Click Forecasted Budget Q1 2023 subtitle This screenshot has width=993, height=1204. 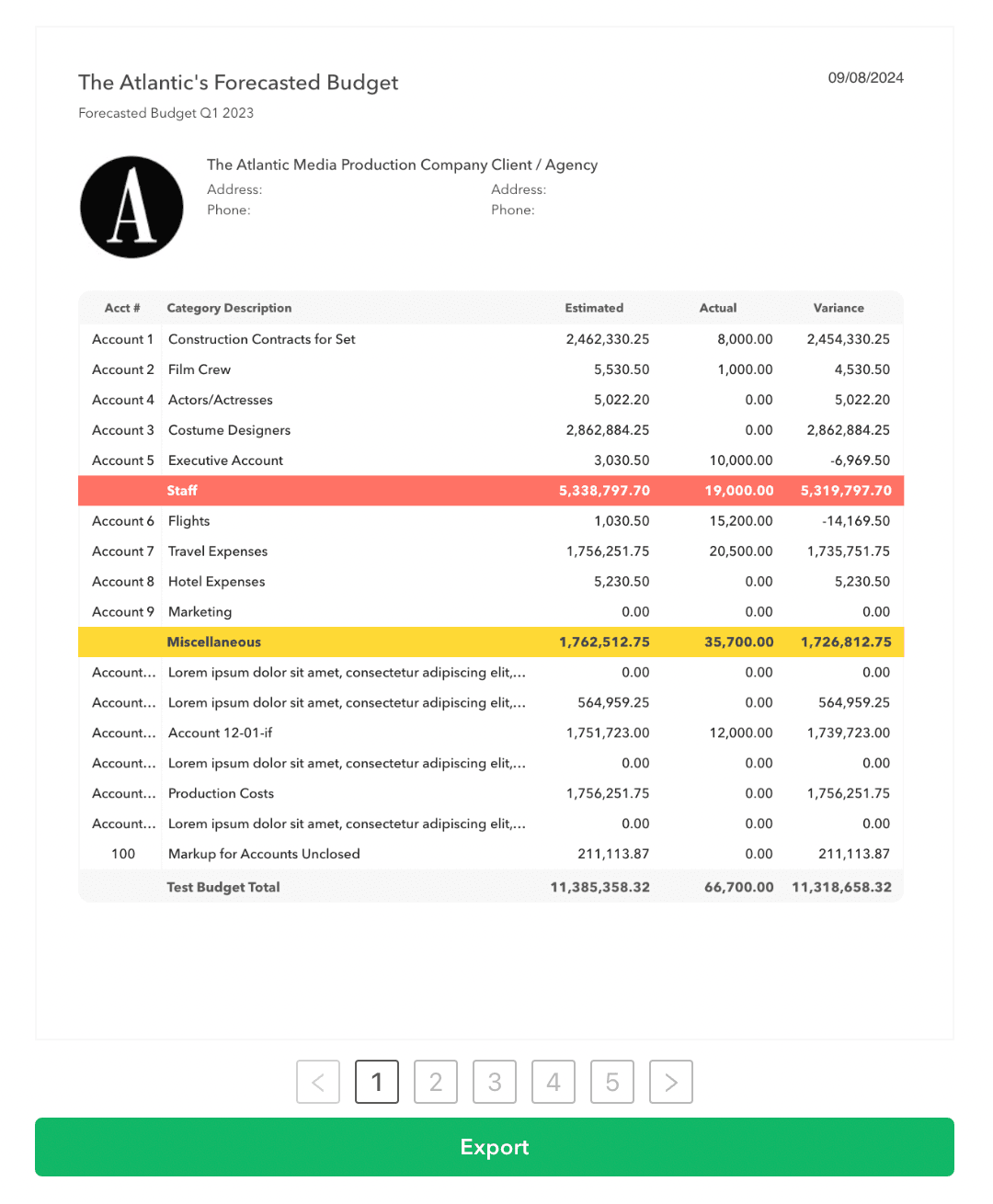(165, 113)
